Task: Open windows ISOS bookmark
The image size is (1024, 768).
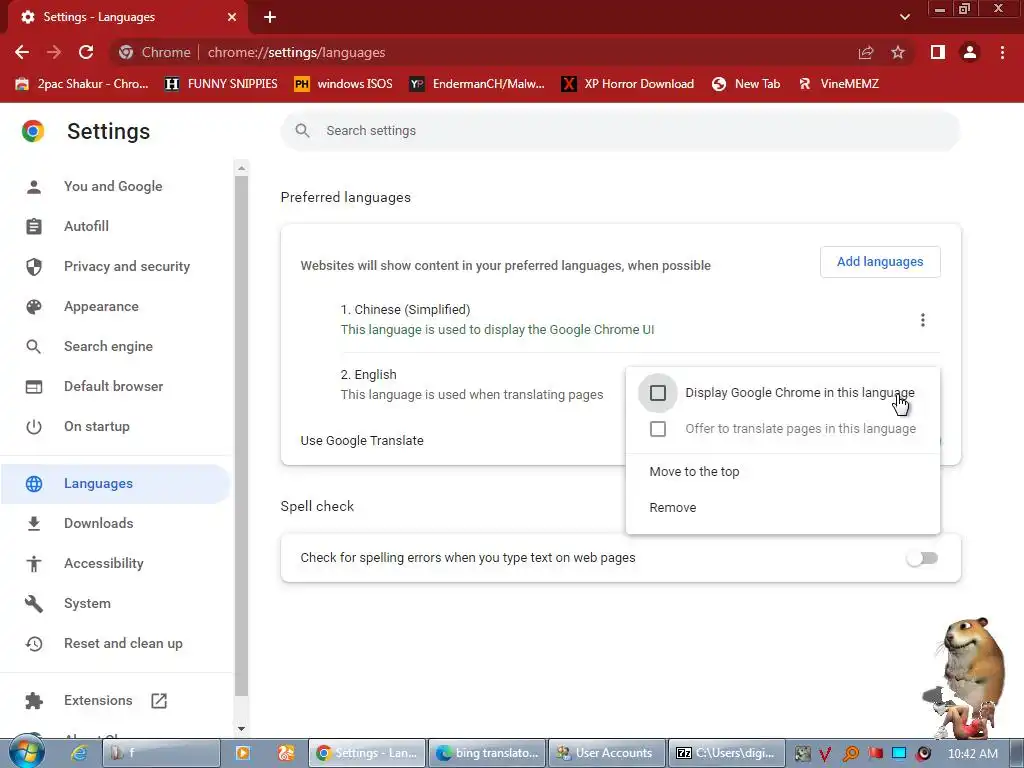Action: (344, 84)
